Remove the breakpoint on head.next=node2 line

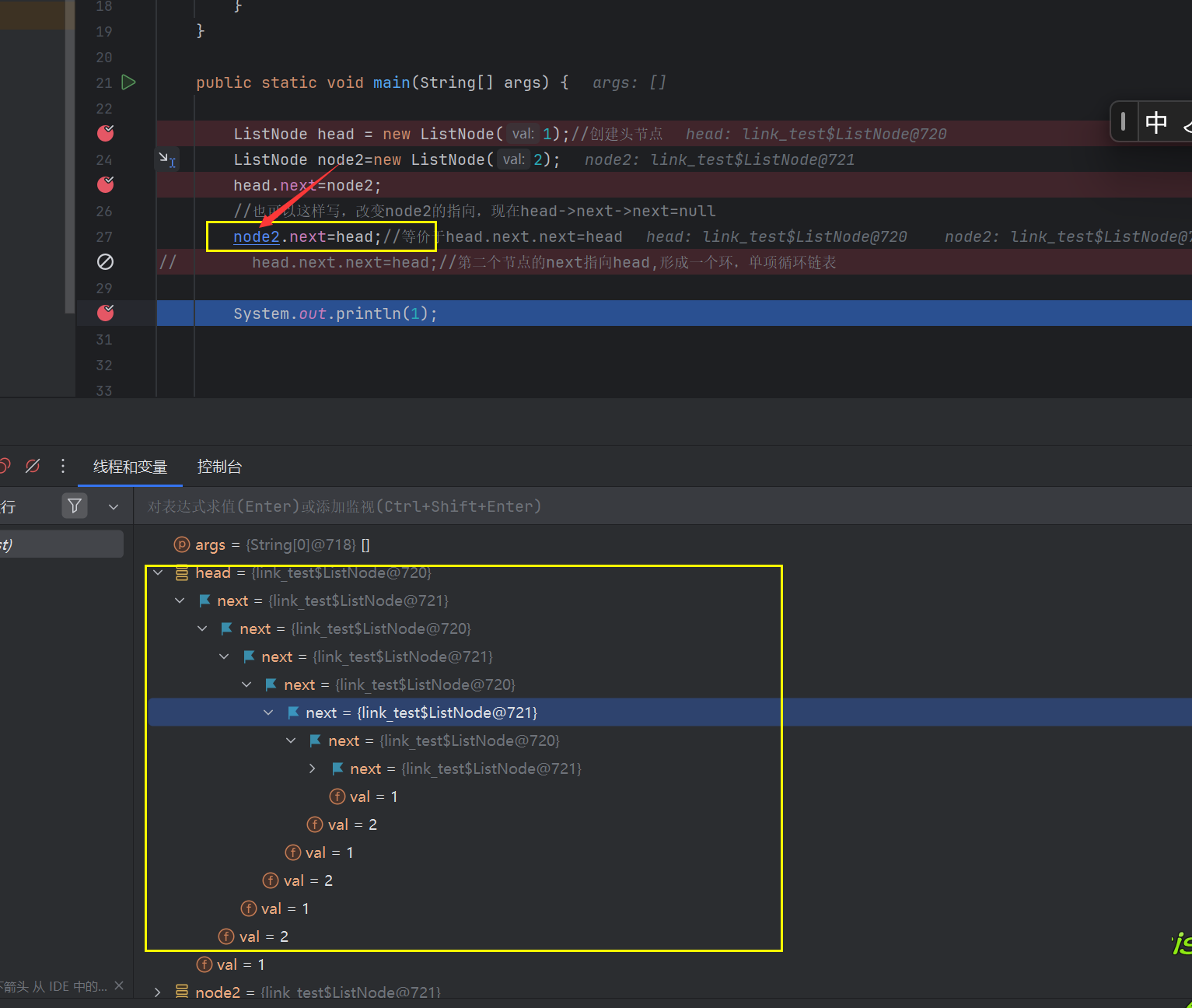tap(106, 185)
